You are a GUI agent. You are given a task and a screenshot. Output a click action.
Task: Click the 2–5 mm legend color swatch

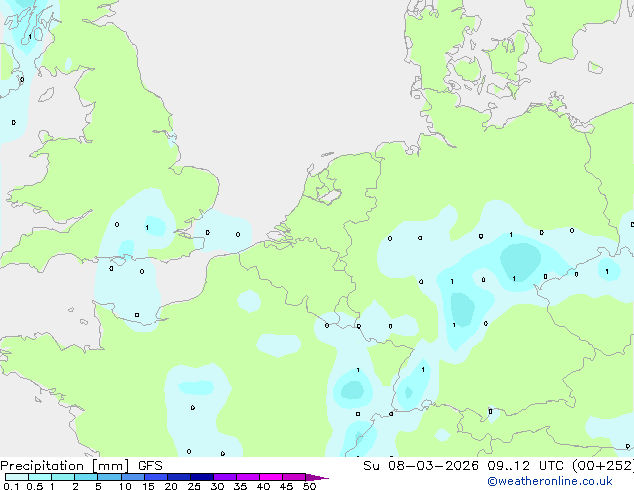86,477
